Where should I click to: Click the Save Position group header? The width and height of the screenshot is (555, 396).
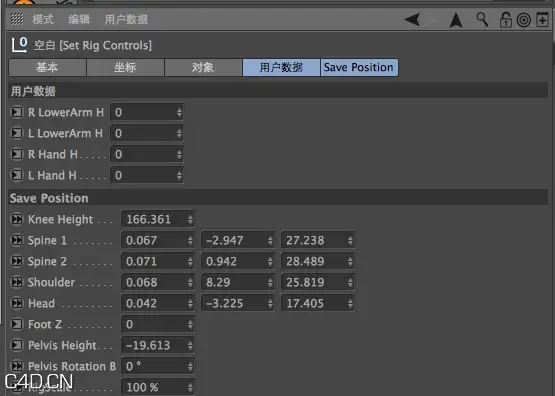278,198
